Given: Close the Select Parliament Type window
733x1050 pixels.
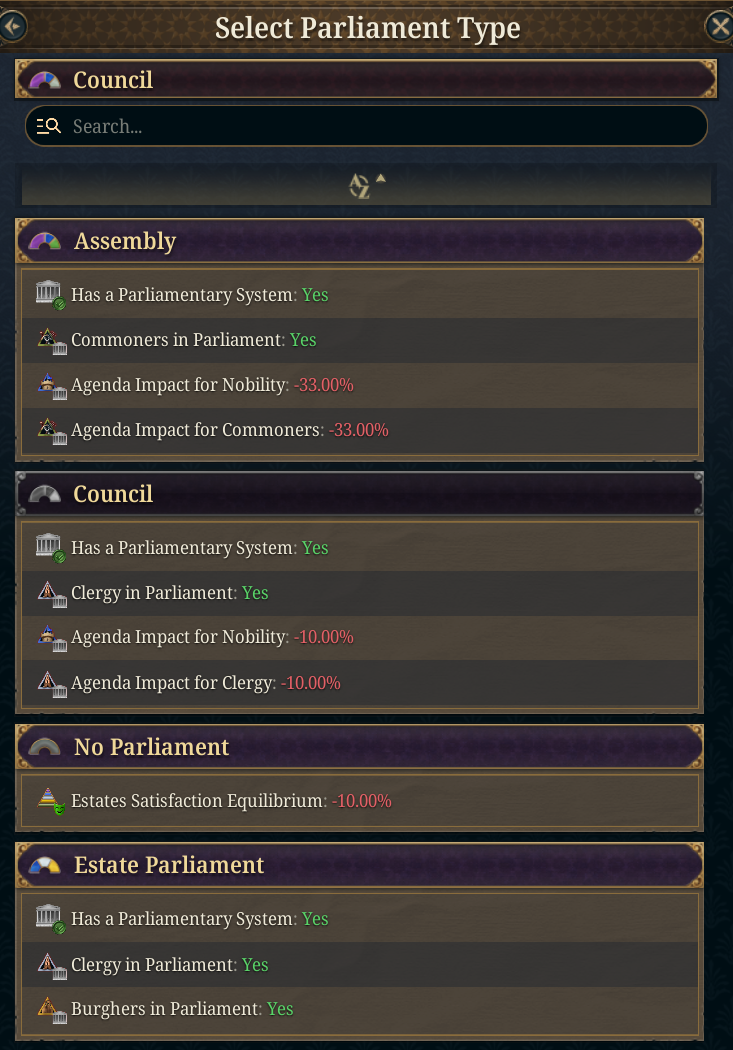Looking at the screenshot, I should click(x=720, y=27).
